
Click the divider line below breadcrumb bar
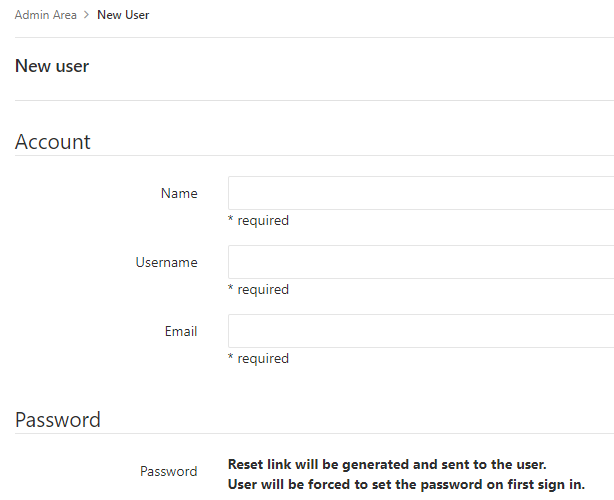point(314,38)
